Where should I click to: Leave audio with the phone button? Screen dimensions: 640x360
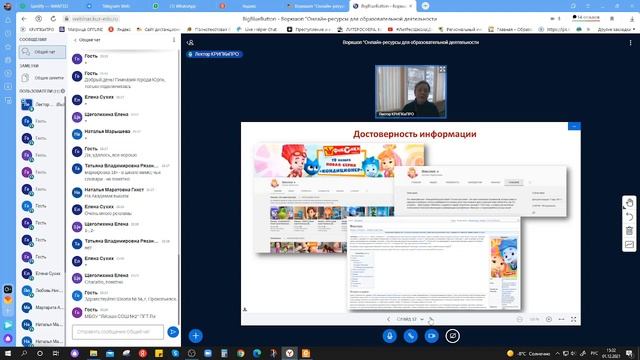410,336
